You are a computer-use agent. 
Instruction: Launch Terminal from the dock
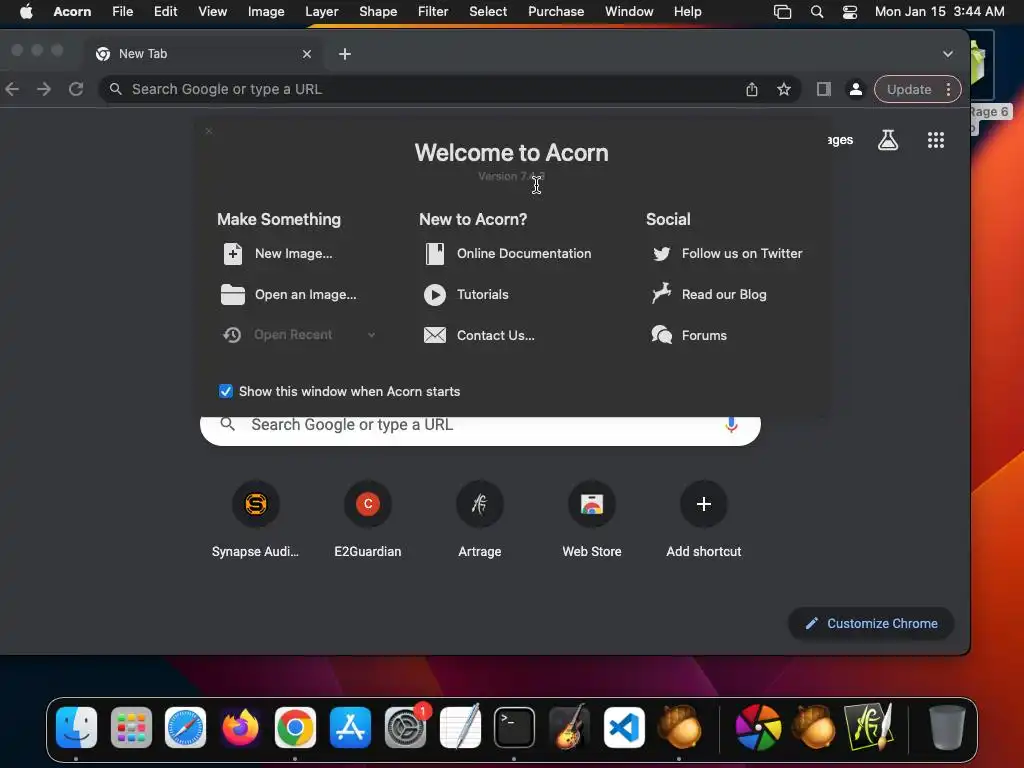[x=515, y=728]
